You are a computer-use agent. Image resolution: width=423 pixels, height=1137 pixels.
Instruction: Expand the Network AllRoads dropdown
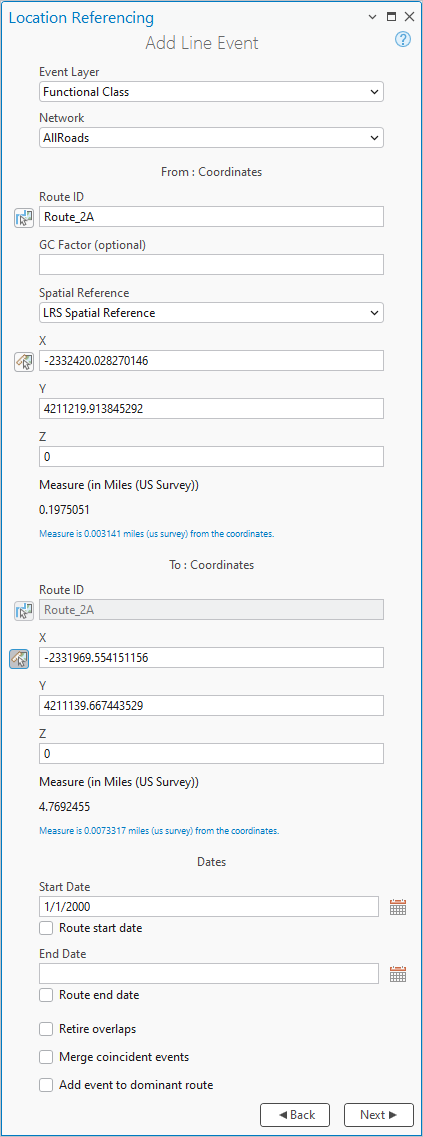(211, 138)
